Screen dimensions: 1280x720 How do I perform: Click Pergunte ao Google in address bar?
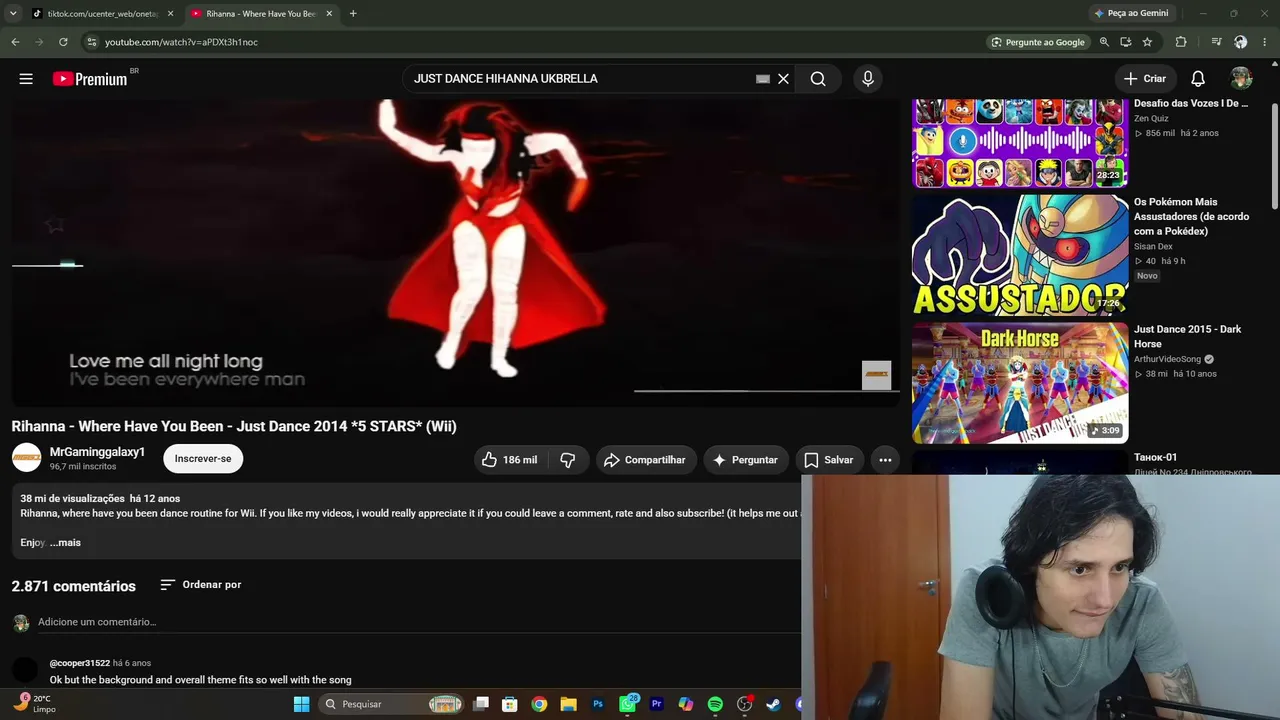pyautogui.click(x=1038, y=42)
